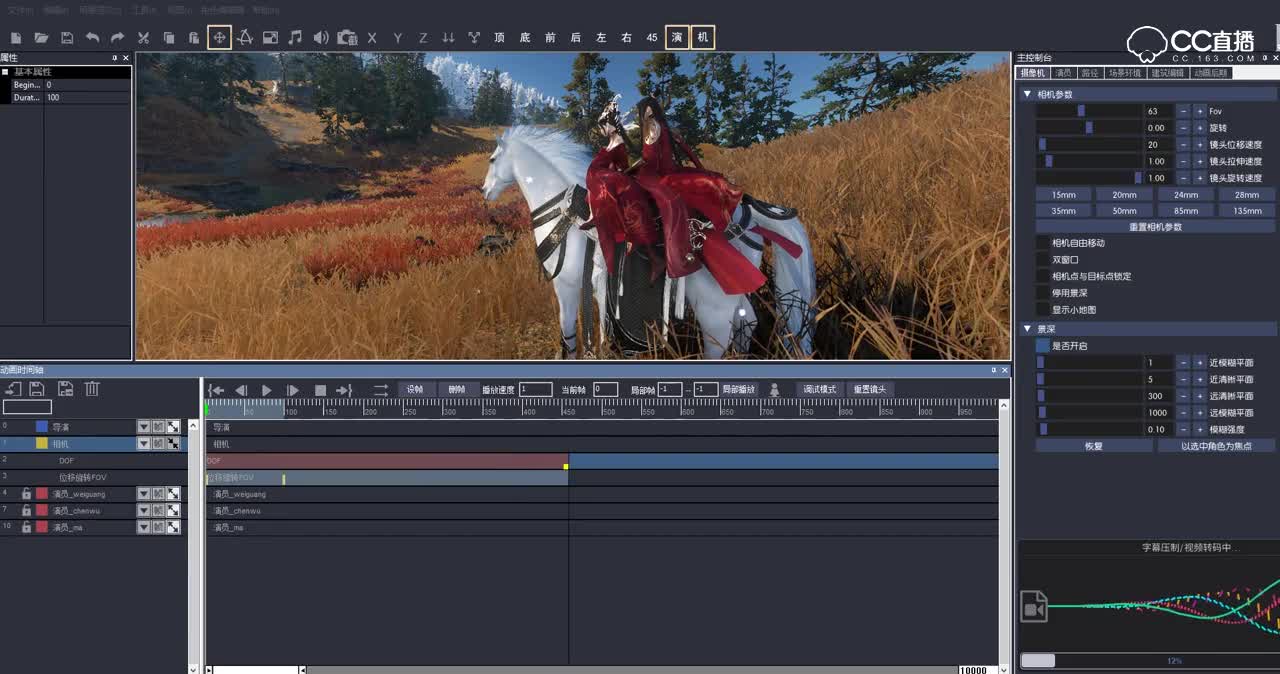Enable 双窗口 checkbox
The image size is (1280, 674).
pyautogui.click(x=1043, y=259)
